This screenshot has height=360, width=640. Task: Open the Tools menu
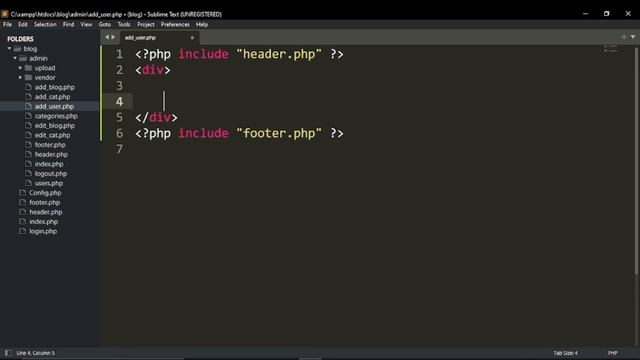[124, 24]
